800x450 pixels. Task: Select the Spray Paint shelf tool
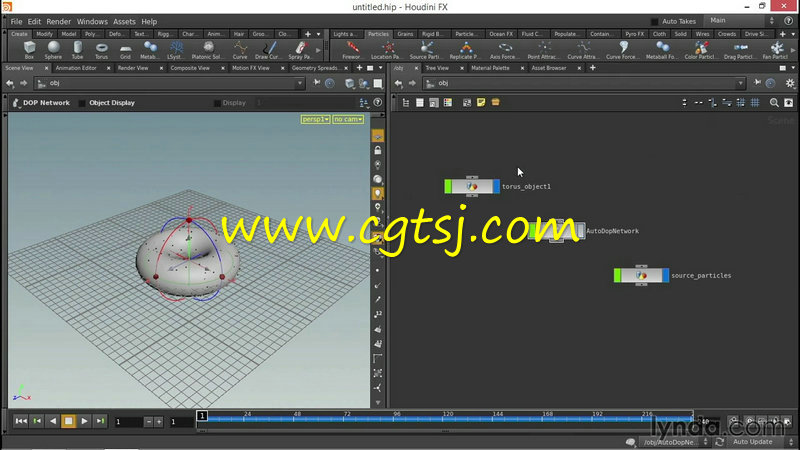(300, 50)
